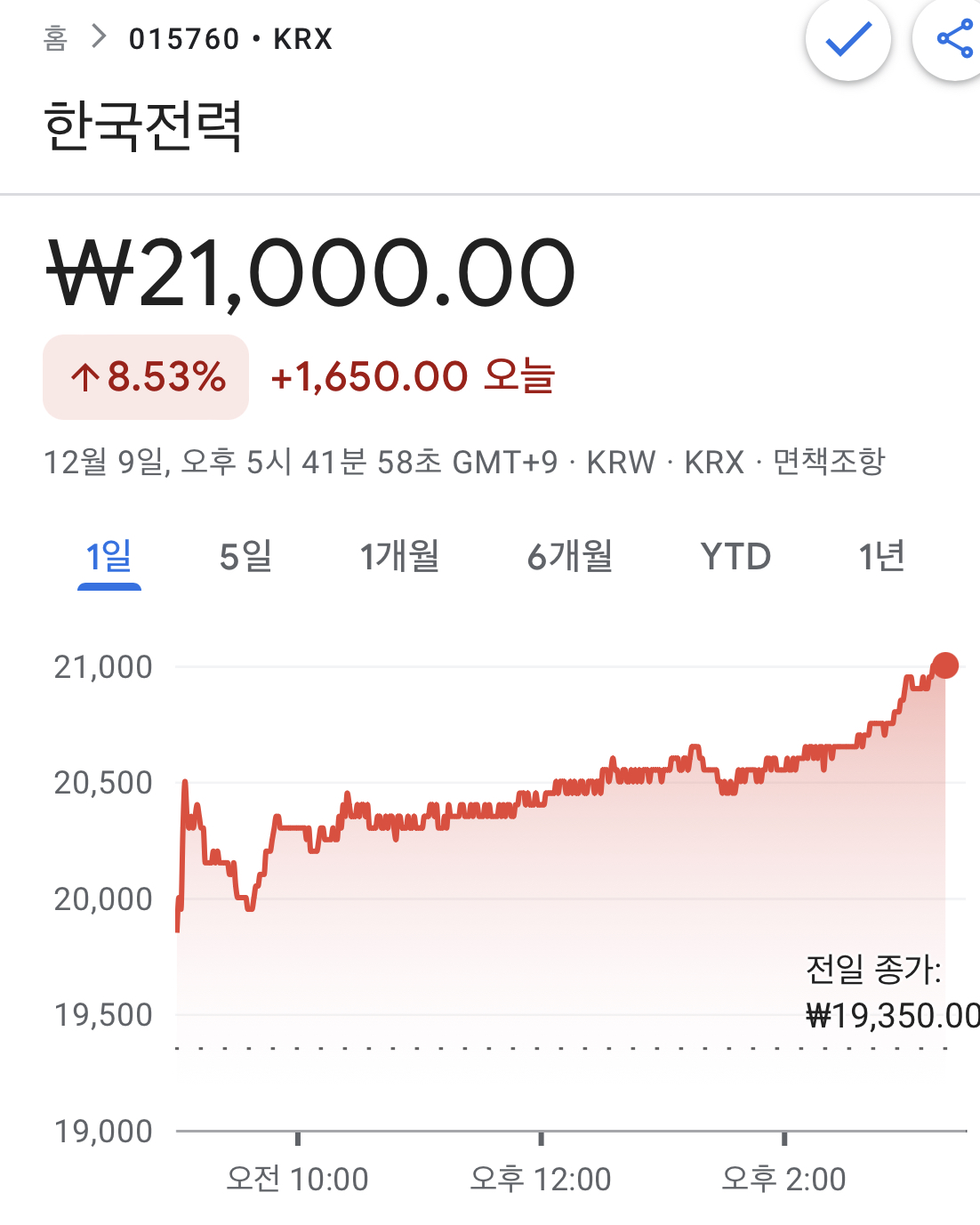Open the 면책조항 disclaimer link

[x=829, y=462]
